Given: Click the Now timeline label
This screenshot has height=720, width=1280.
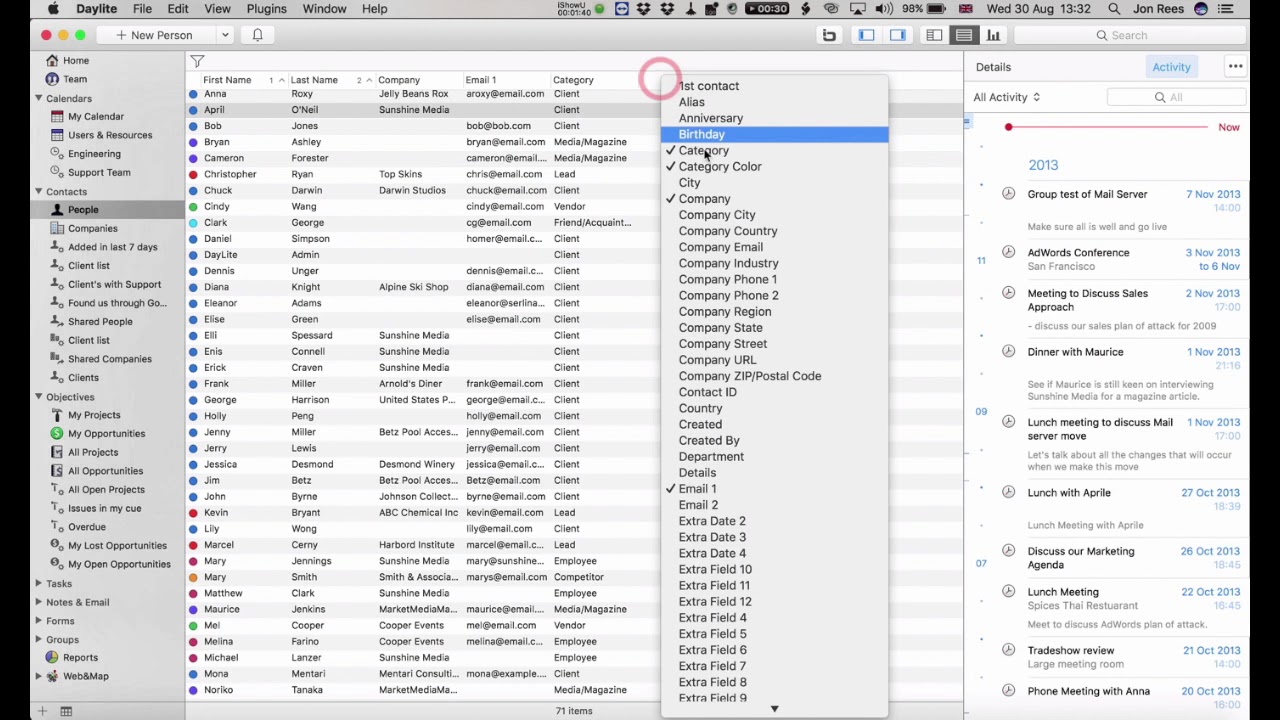Looking at the screenshot, I should (1229, 127).
